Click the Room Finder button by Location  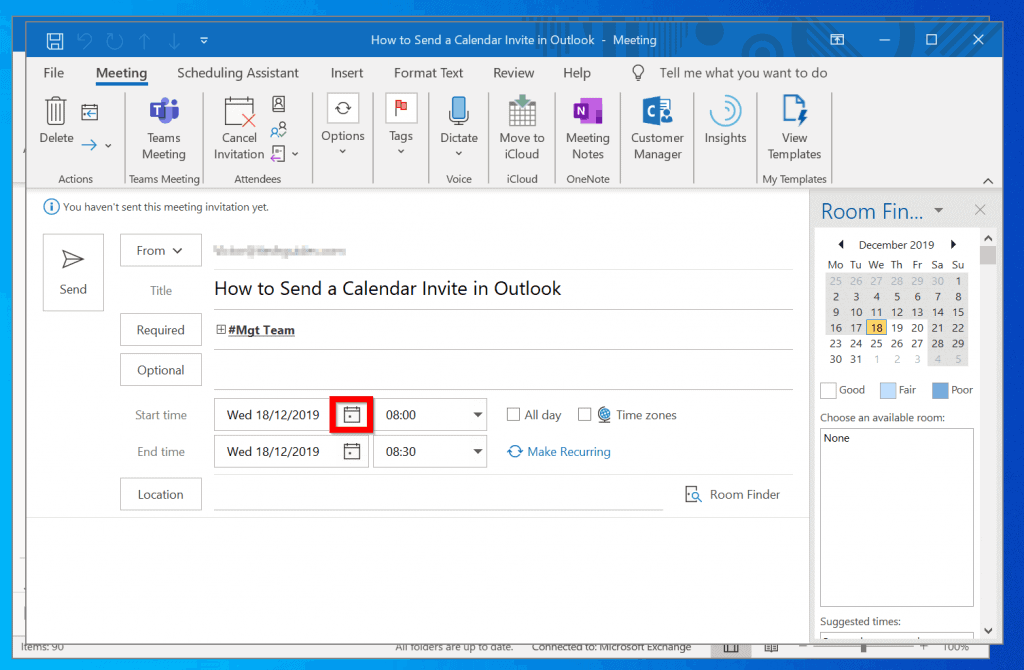pyautogui.click(x=732, y=494)
